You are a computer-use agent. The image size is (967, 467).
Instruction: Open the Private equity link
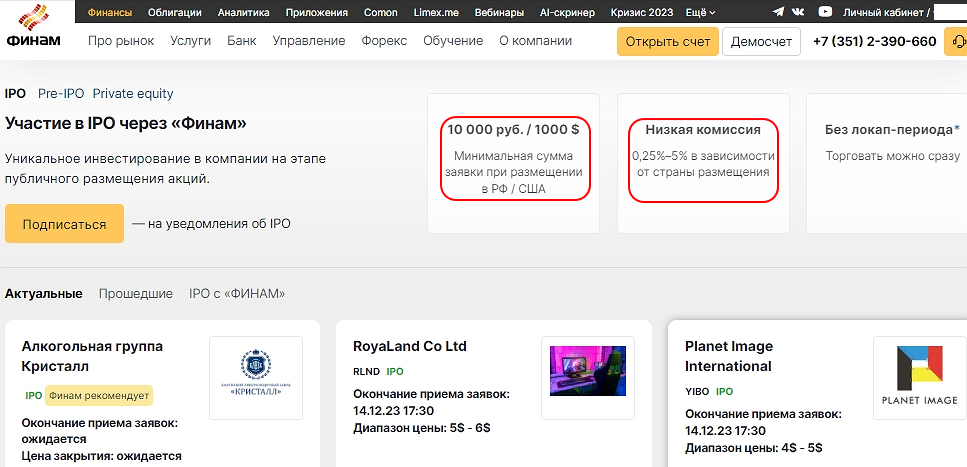[x=133, y=94]
